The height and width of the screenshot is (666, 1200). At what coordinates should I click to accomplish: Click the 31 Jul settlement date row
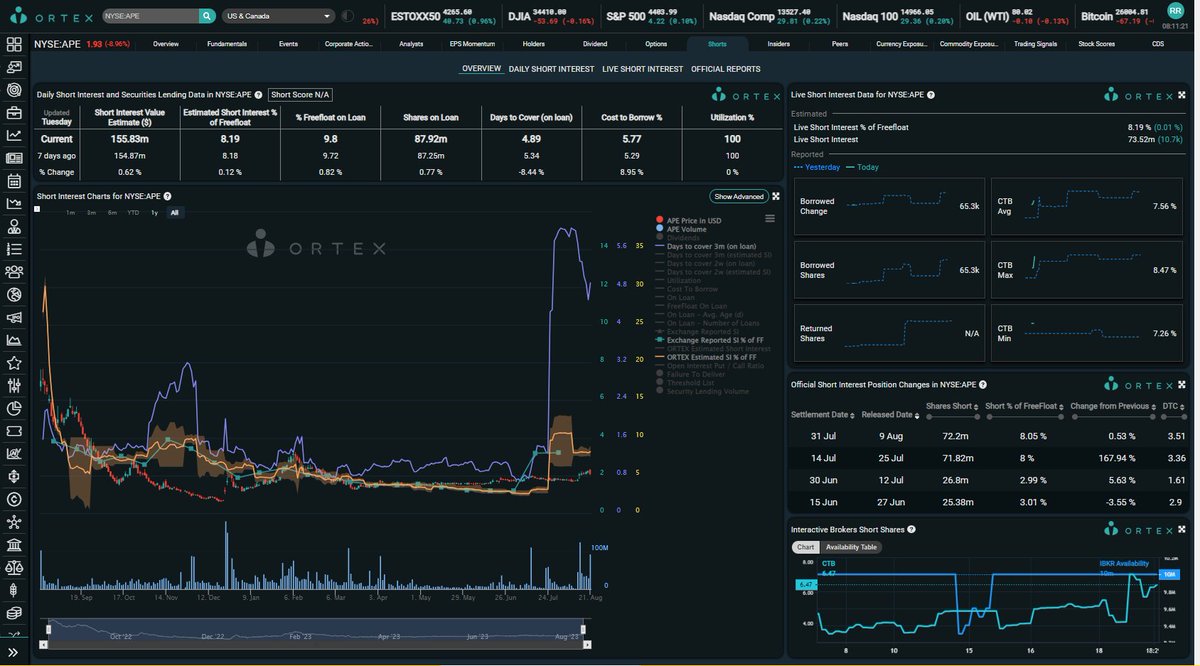[988, 436]
